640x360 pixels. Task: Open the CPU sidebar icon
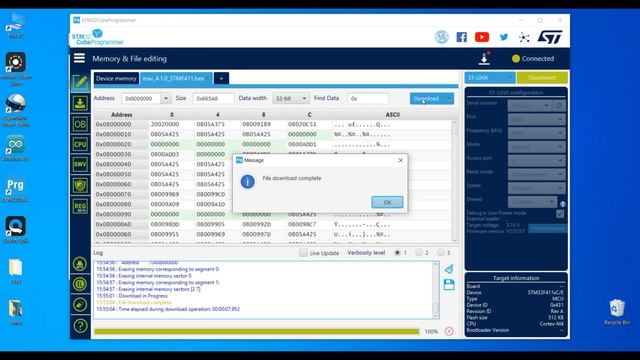(x=80, y=144)
